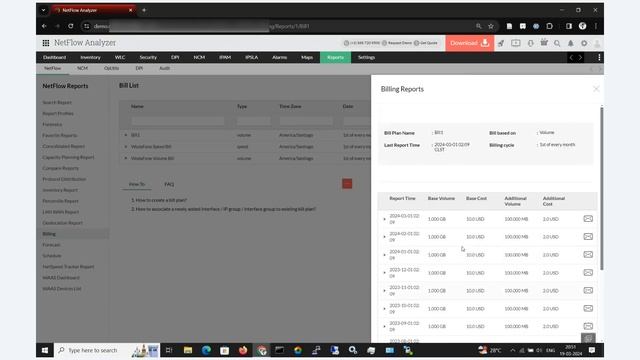Expand the 2024-01-01 billing report row
Image resolution: width=640 pixels, height=360 pixels.
384,255
